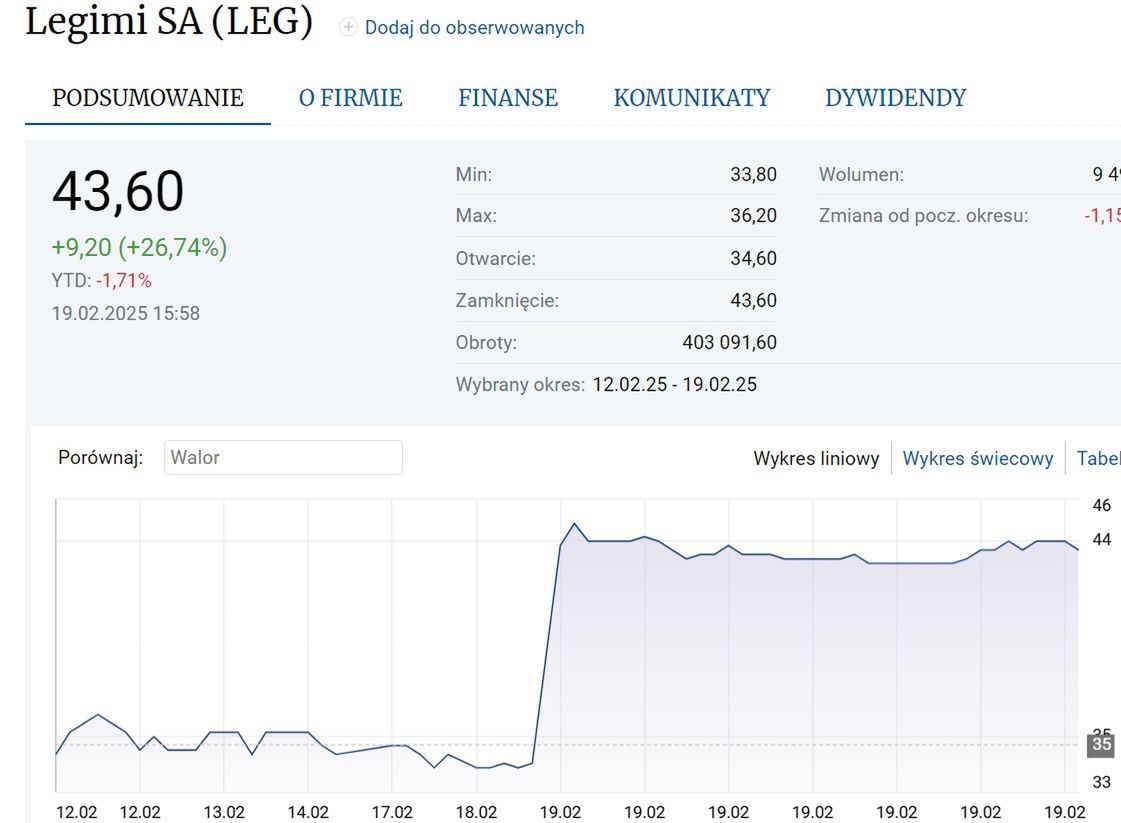The width and height of the screenshot is (1121, 823).
Task: Click the selected period 12.02.25 - 19.02.25
Action: [675, 385]
